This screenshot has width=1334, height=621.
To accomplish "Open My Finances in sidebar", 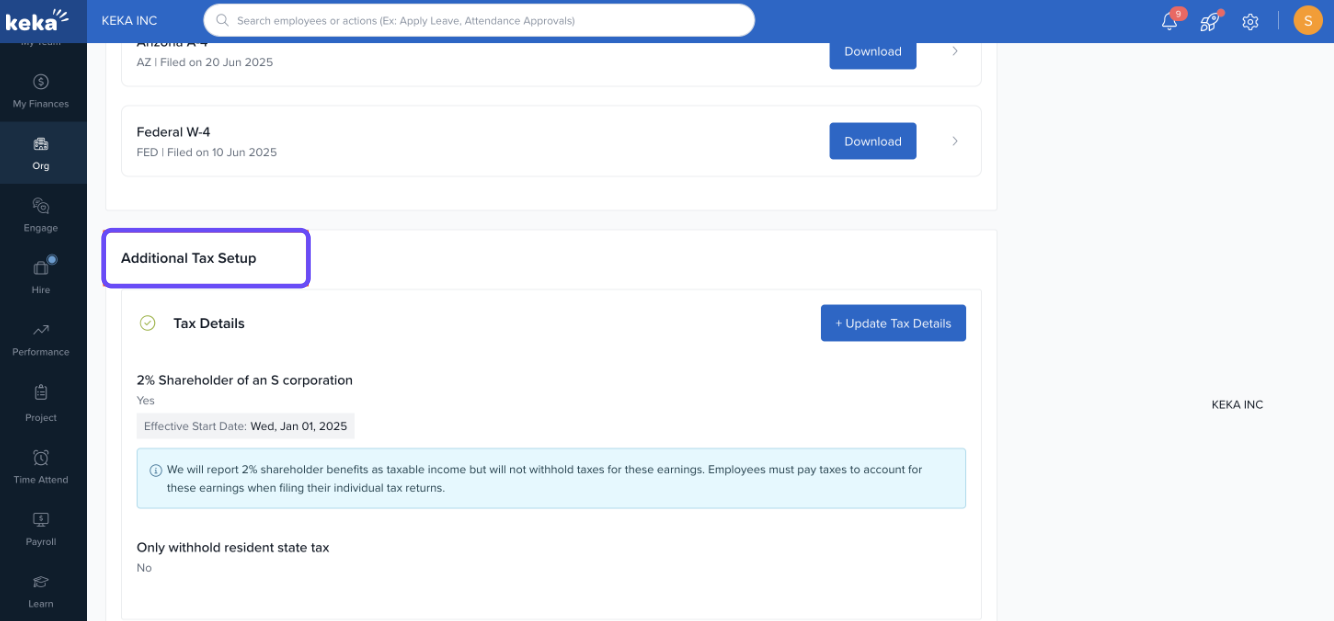I will [x=41, y=91].
